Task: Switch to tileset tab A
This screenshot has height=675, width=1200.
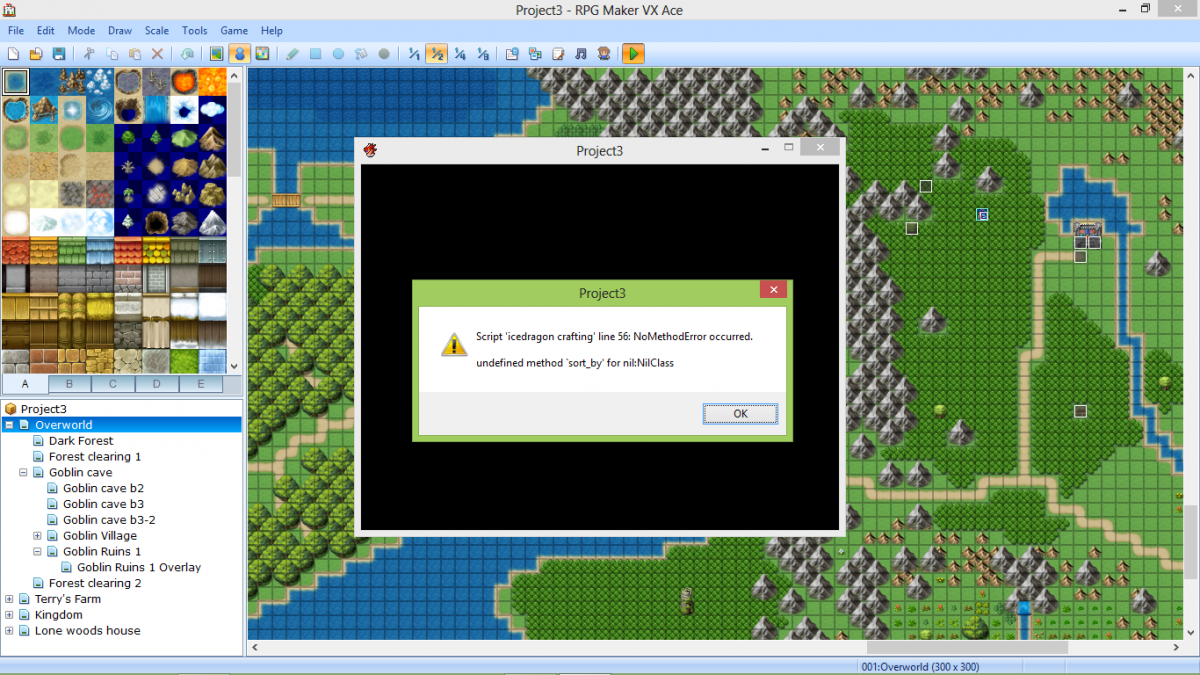Action: pos(25,384)
